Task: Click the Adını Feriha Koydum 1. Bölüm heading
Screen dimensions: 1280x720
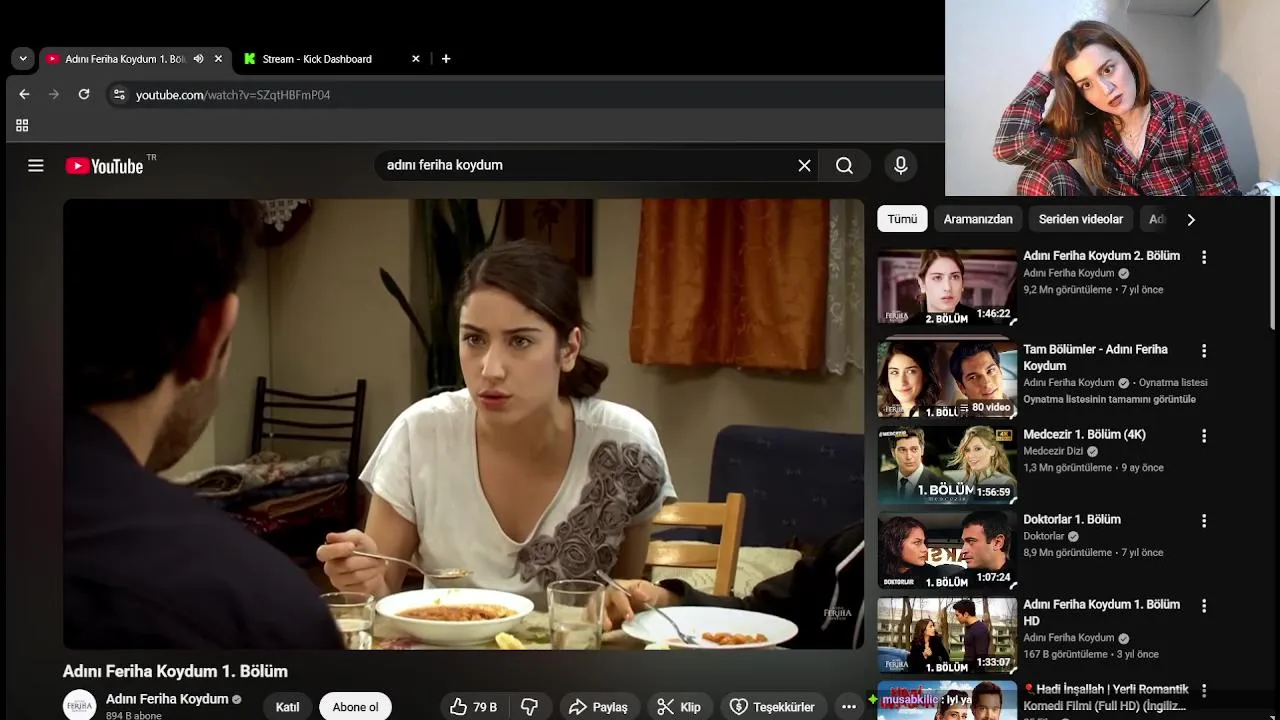Action: point(175,671)
